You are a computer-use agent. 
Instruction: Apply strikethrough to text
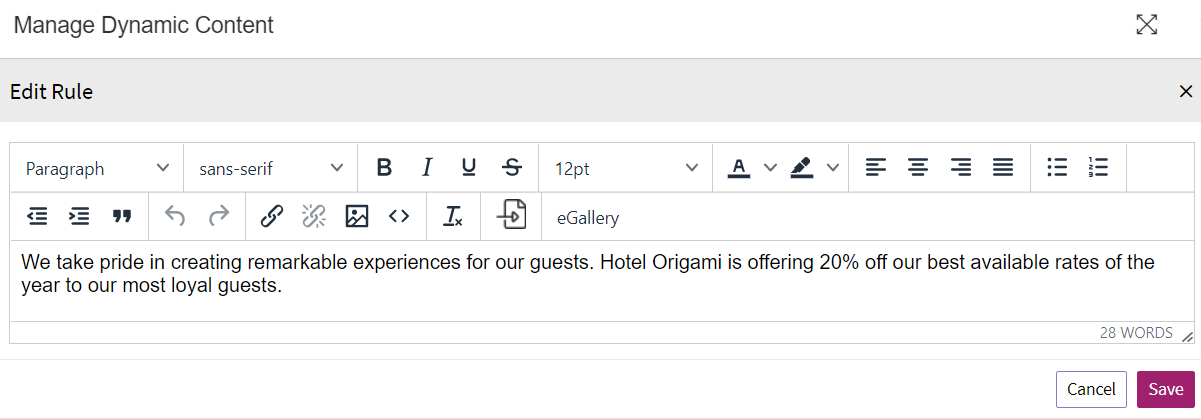pyautogui.click(x=511, y=168)
